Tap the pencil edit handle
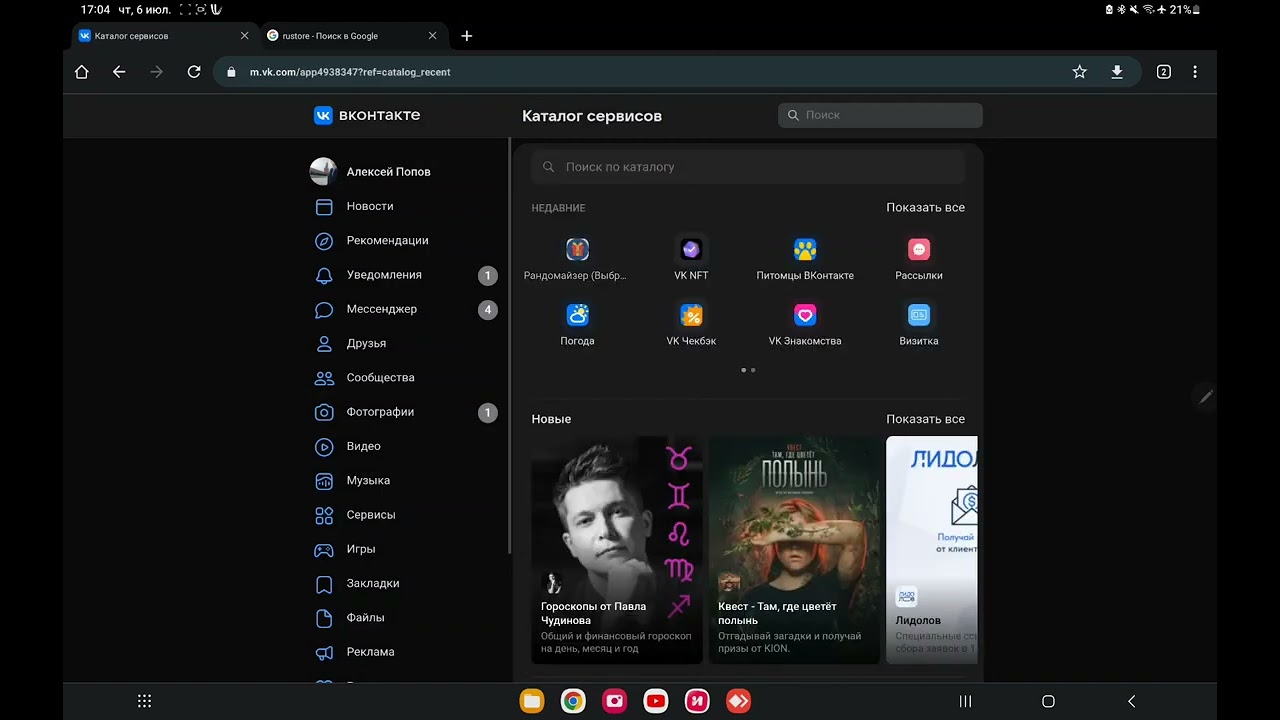 point(1206,397)
